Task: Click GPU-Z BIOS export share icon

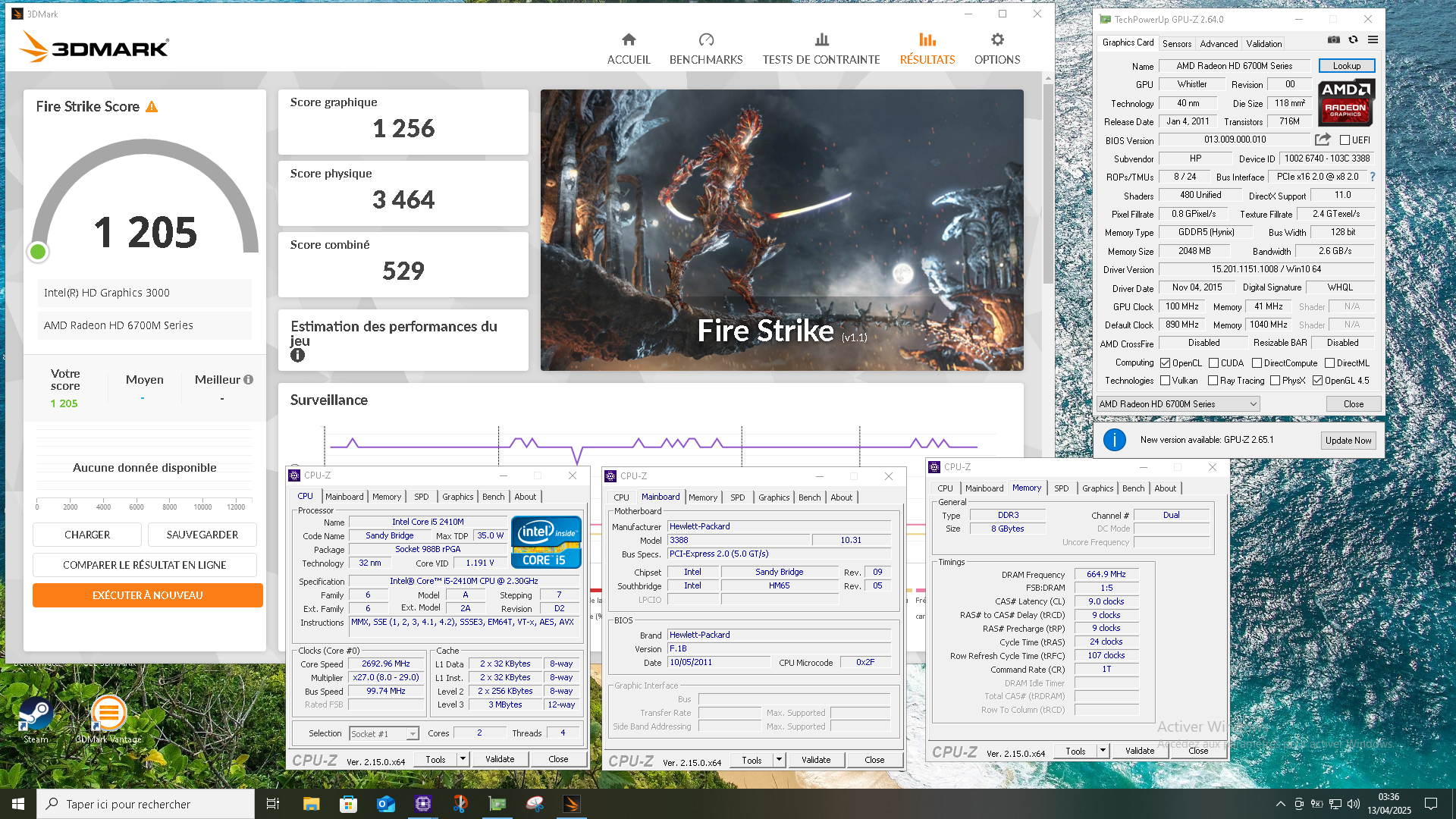Action: click(x=1323, y=140)
